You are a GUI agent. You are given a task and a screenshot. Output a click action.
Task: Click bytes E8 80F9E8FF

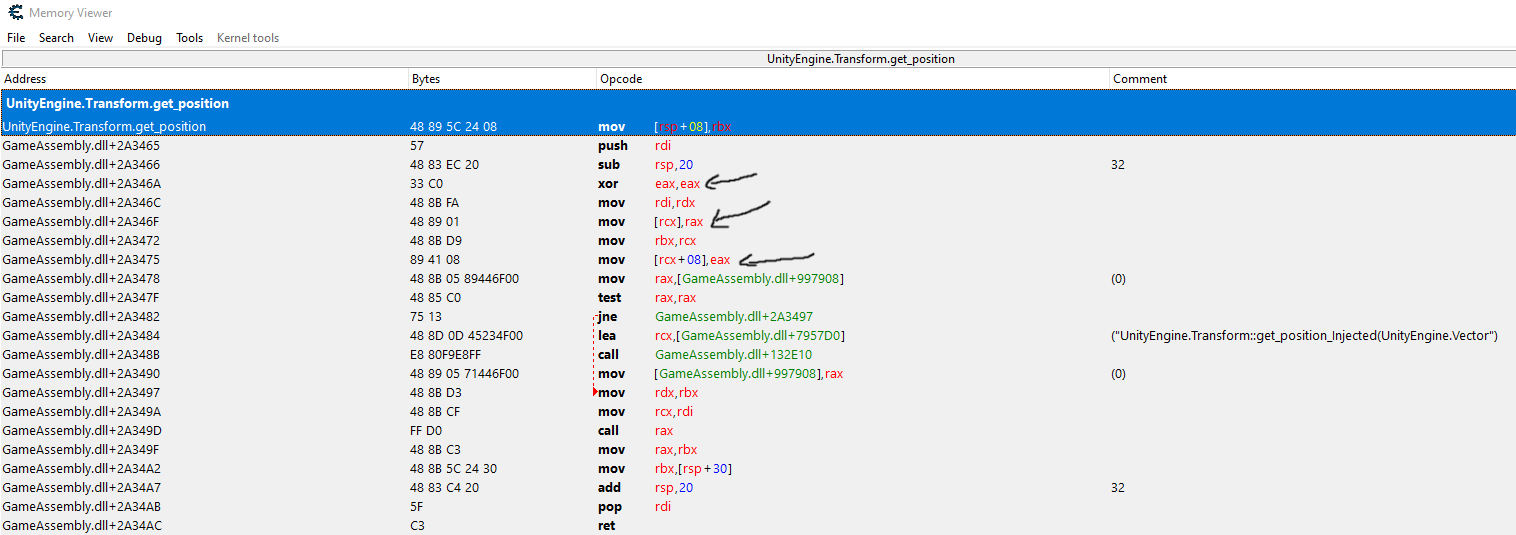pyautogui.click(x=450, y=355)
